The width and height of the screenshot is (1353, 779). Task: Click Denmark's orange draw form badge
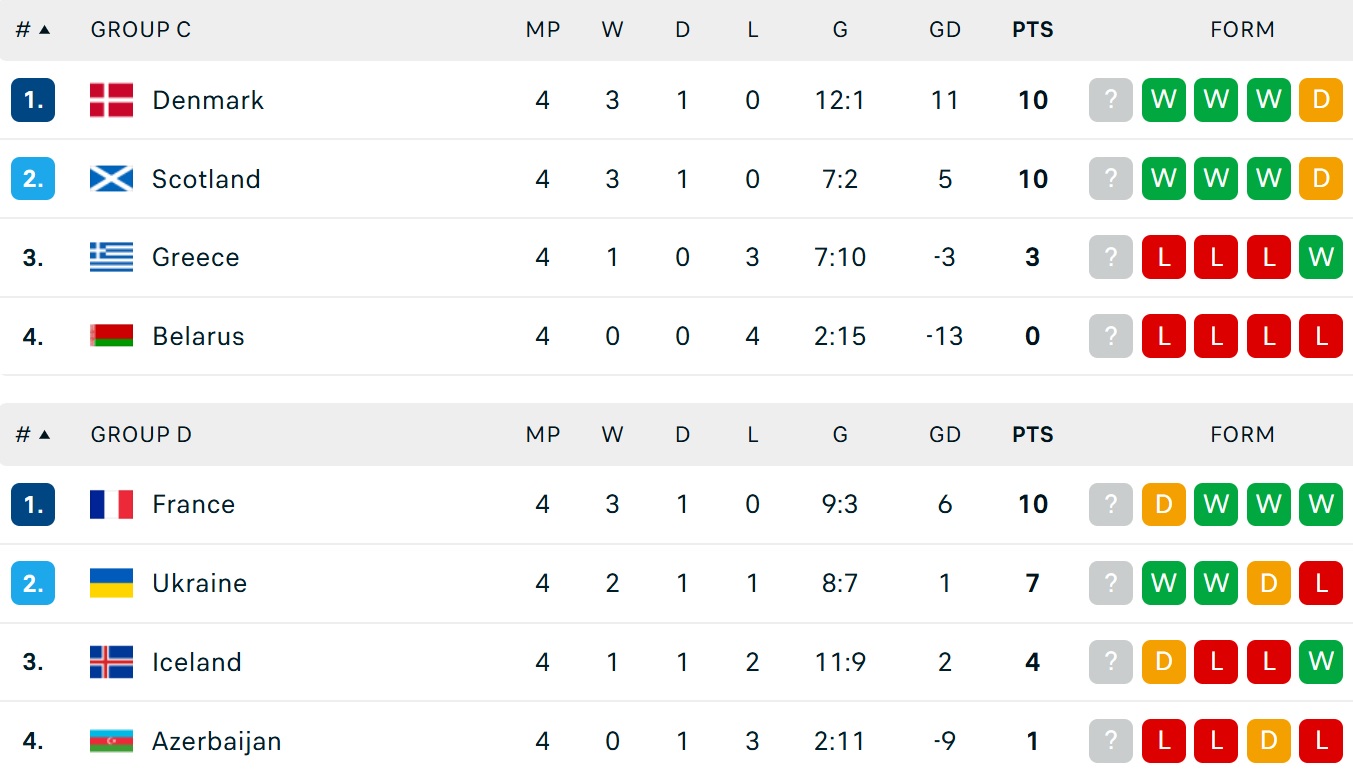pyautogui.click(x=1320, y=100)
